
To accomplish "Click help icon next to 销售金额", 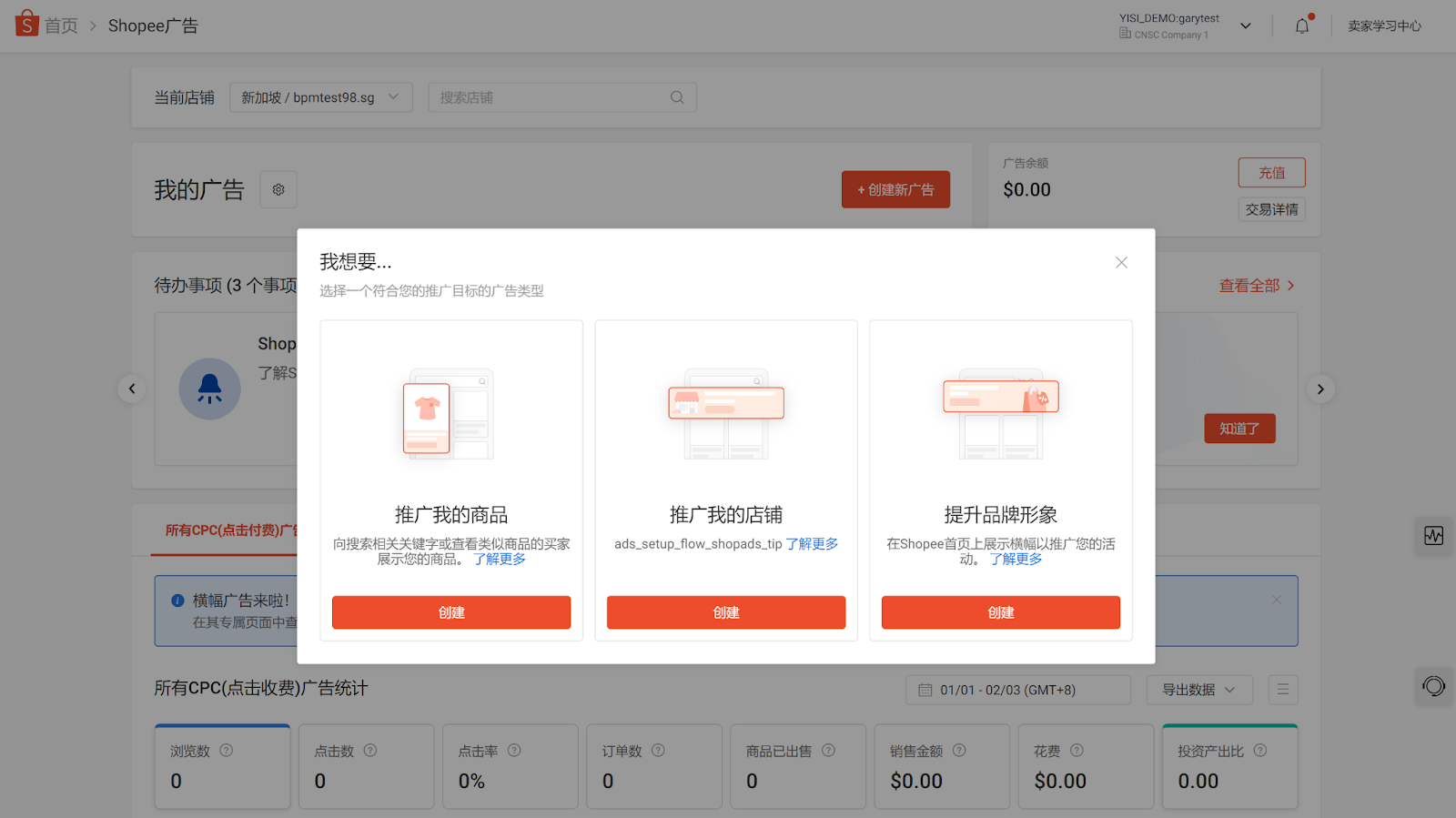I will click(x=959, y=751).
